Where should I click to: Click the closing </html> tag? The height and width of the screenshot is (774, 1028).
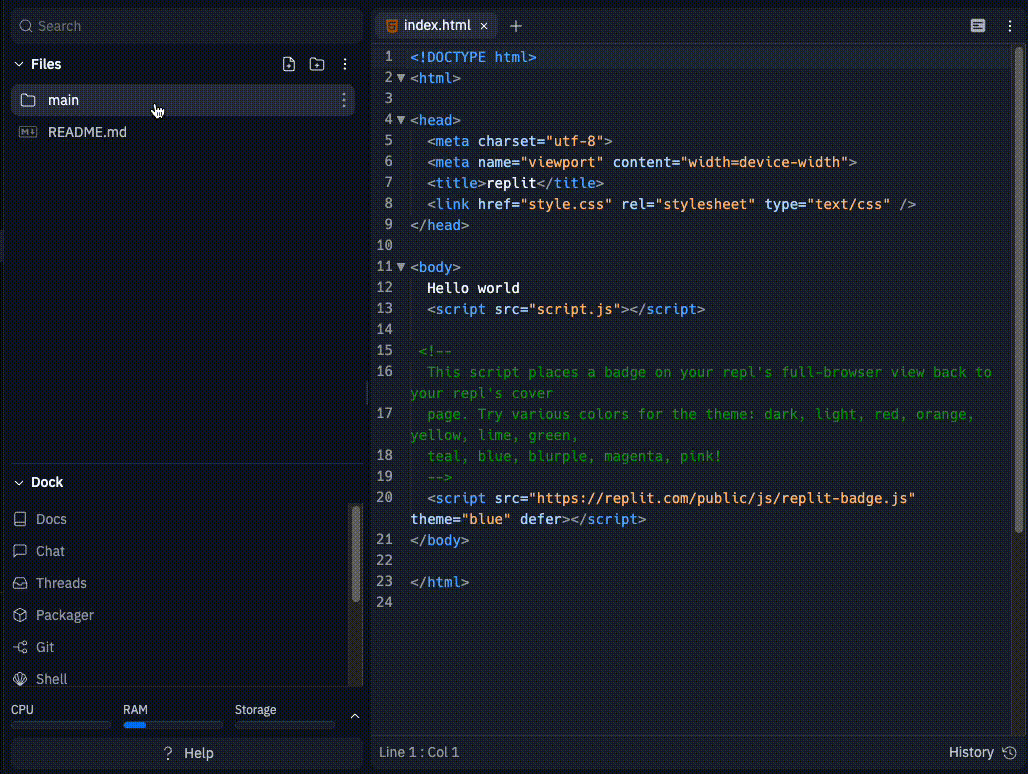[x=439, y=582]
